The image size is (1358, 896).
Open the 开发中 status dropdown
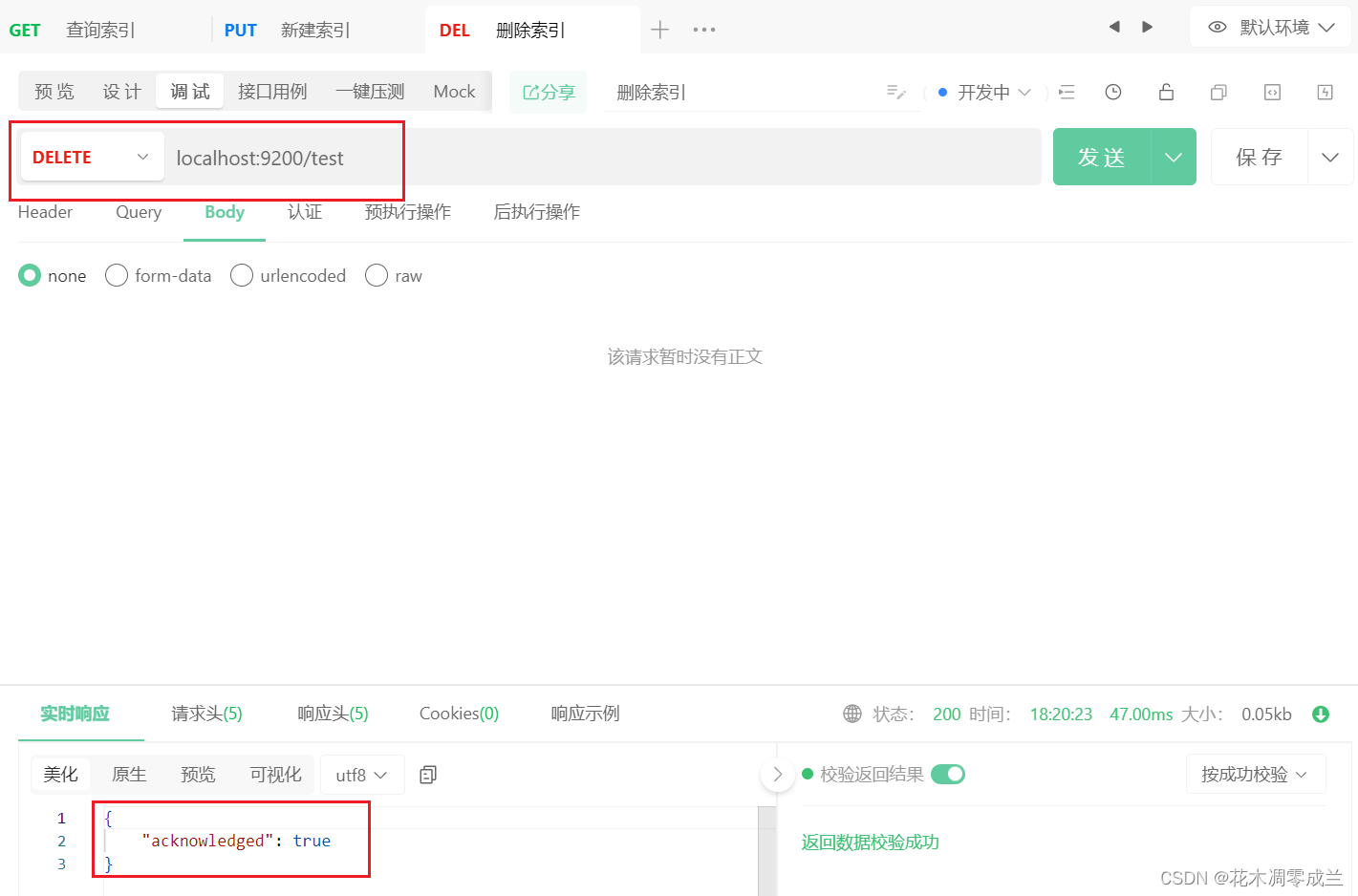(x=985, y=93)
